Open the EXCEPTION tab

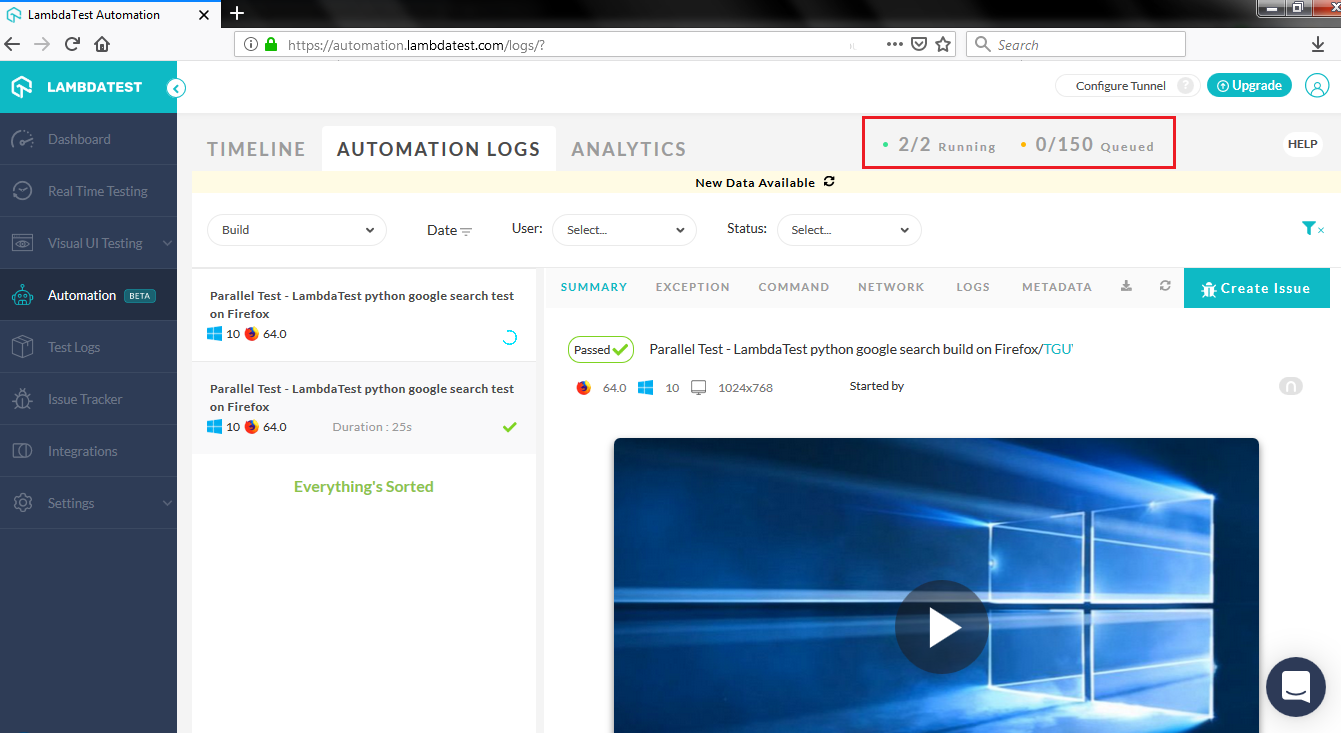(x=693, y=287)
